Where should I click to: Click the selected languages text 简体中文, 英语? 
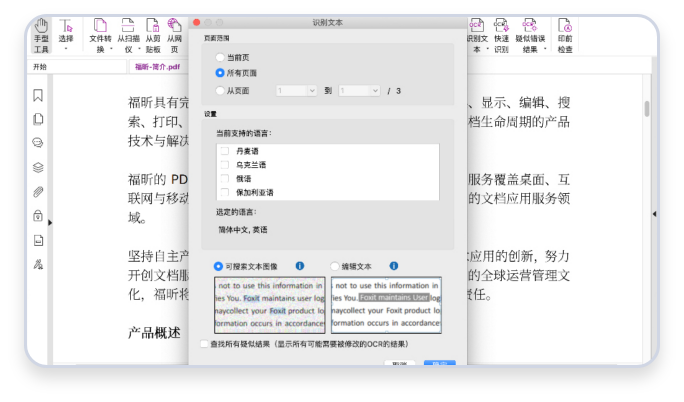(x=243, y=230)
